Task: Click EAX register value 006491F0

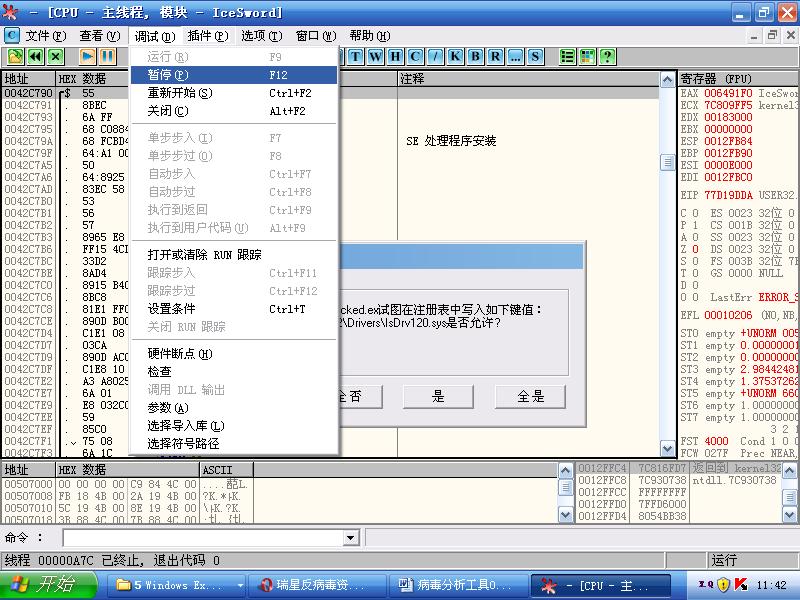Action: point(728,93)
